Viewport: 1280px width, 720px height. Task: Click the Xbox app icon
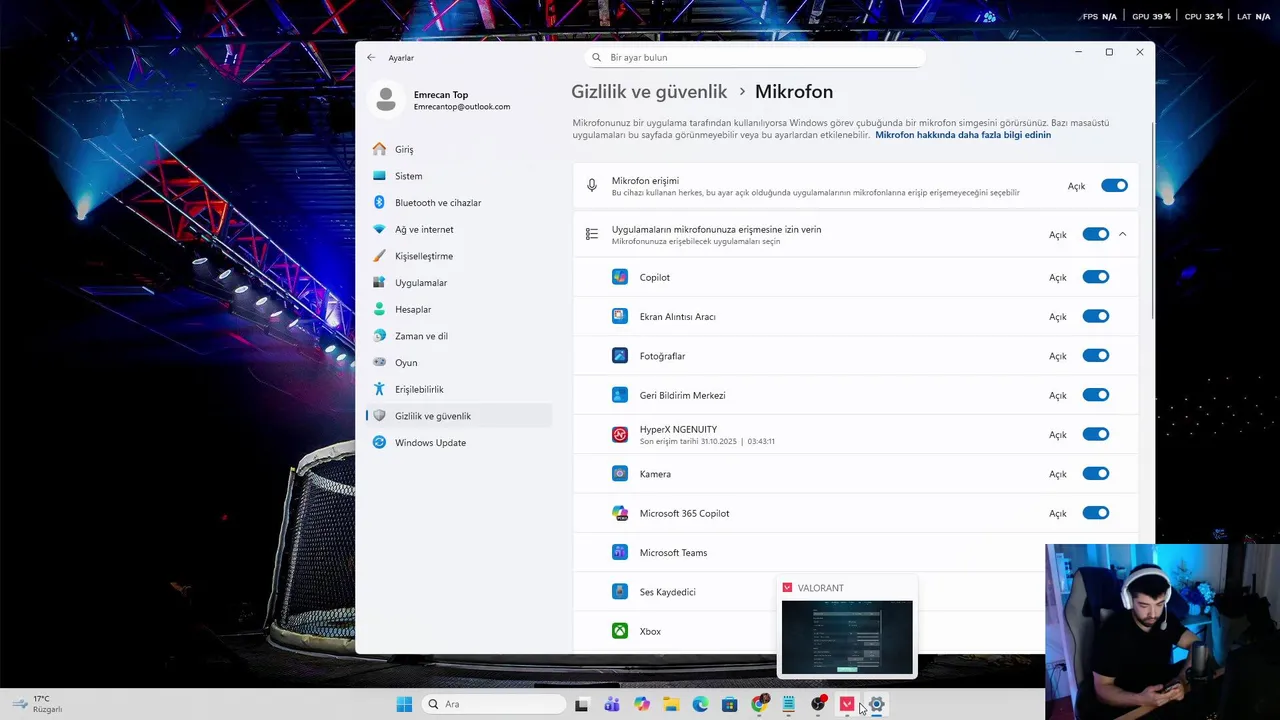click(x=620, y=631)
